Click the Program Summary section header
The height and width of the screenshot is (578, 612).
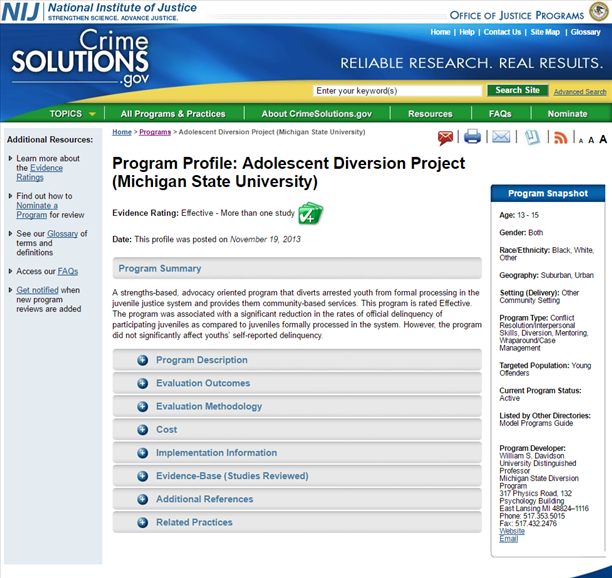click(x=297, y=268)
